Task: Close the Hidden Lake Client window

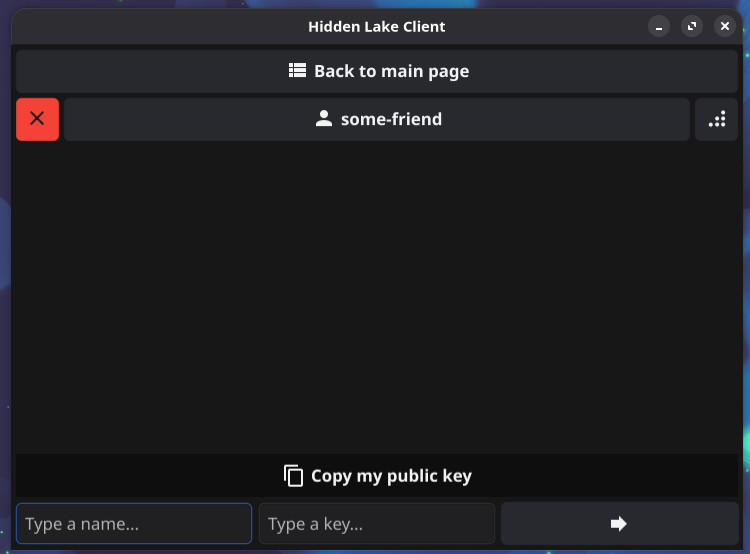Action: tap(725, 27)
